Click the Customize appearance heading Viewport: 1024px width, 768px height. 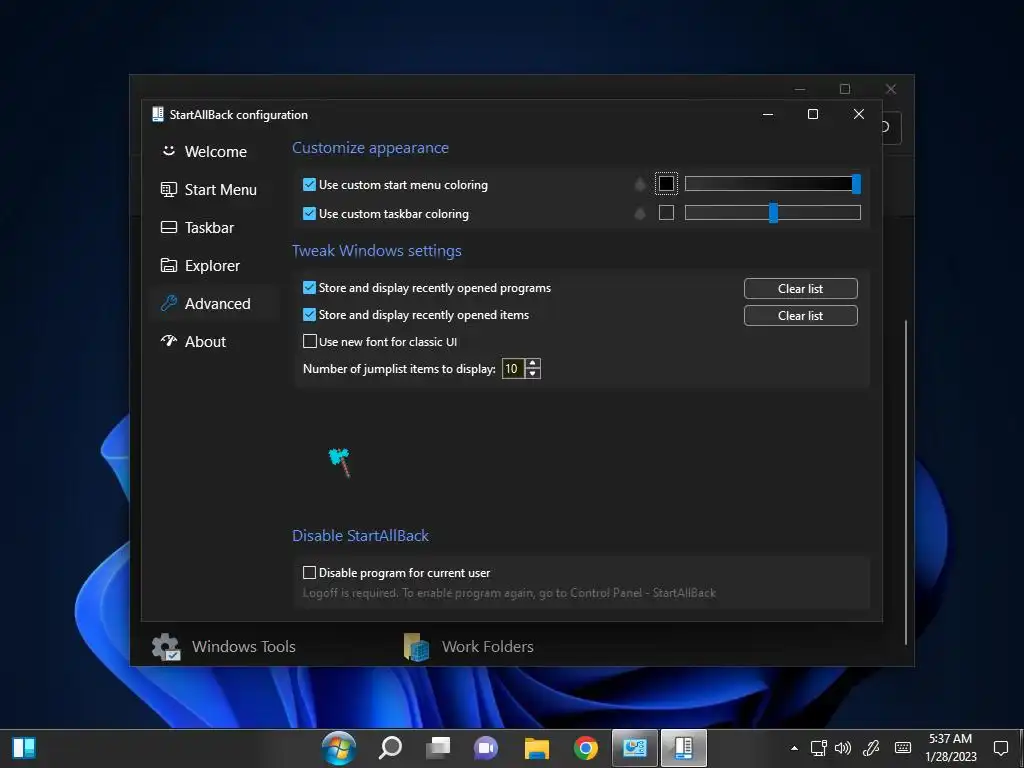370,148
